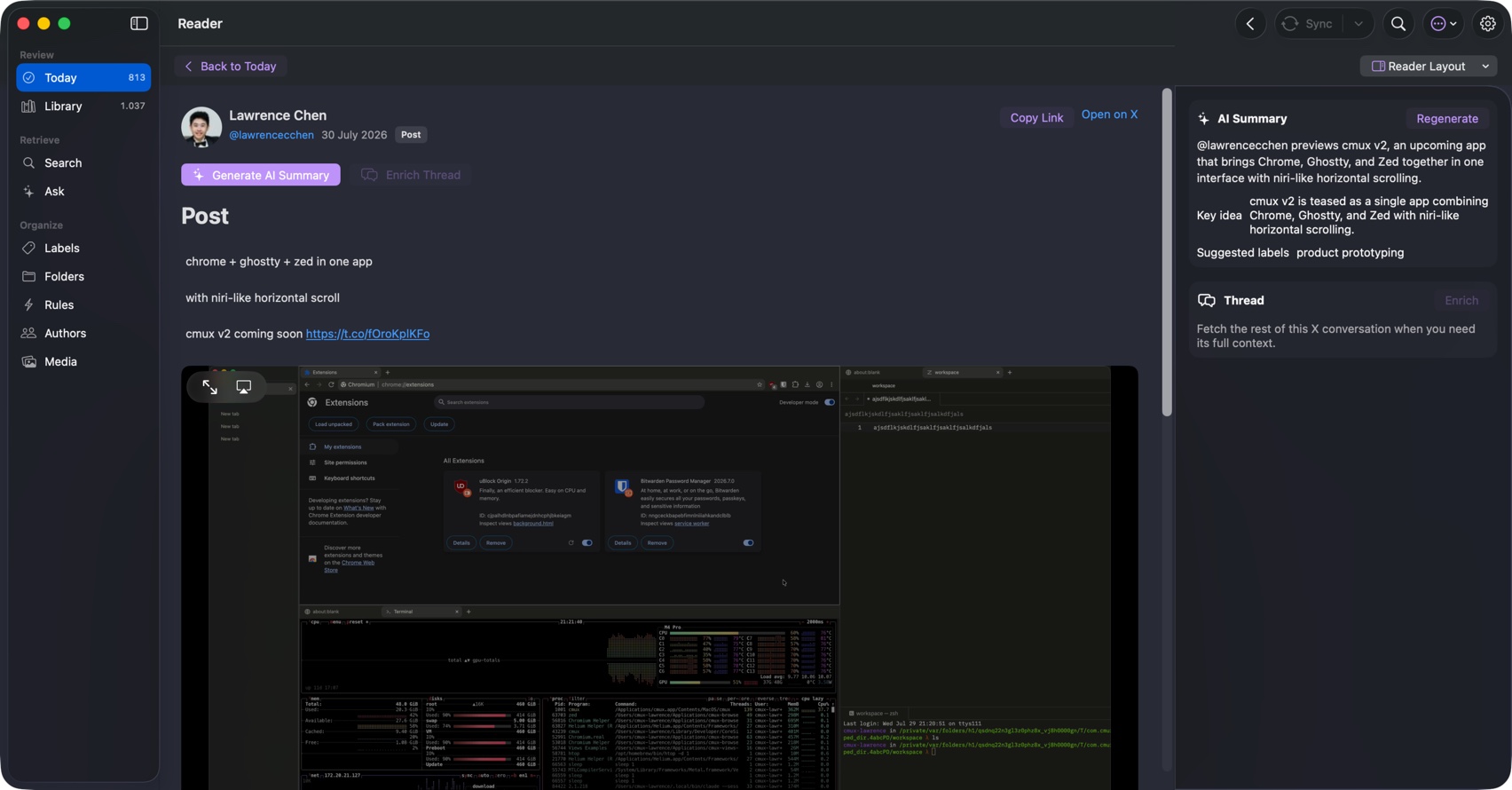The image size is (1512, 790).
Task: Click the AirPlay icon on the media
Action: coord(244,387)
